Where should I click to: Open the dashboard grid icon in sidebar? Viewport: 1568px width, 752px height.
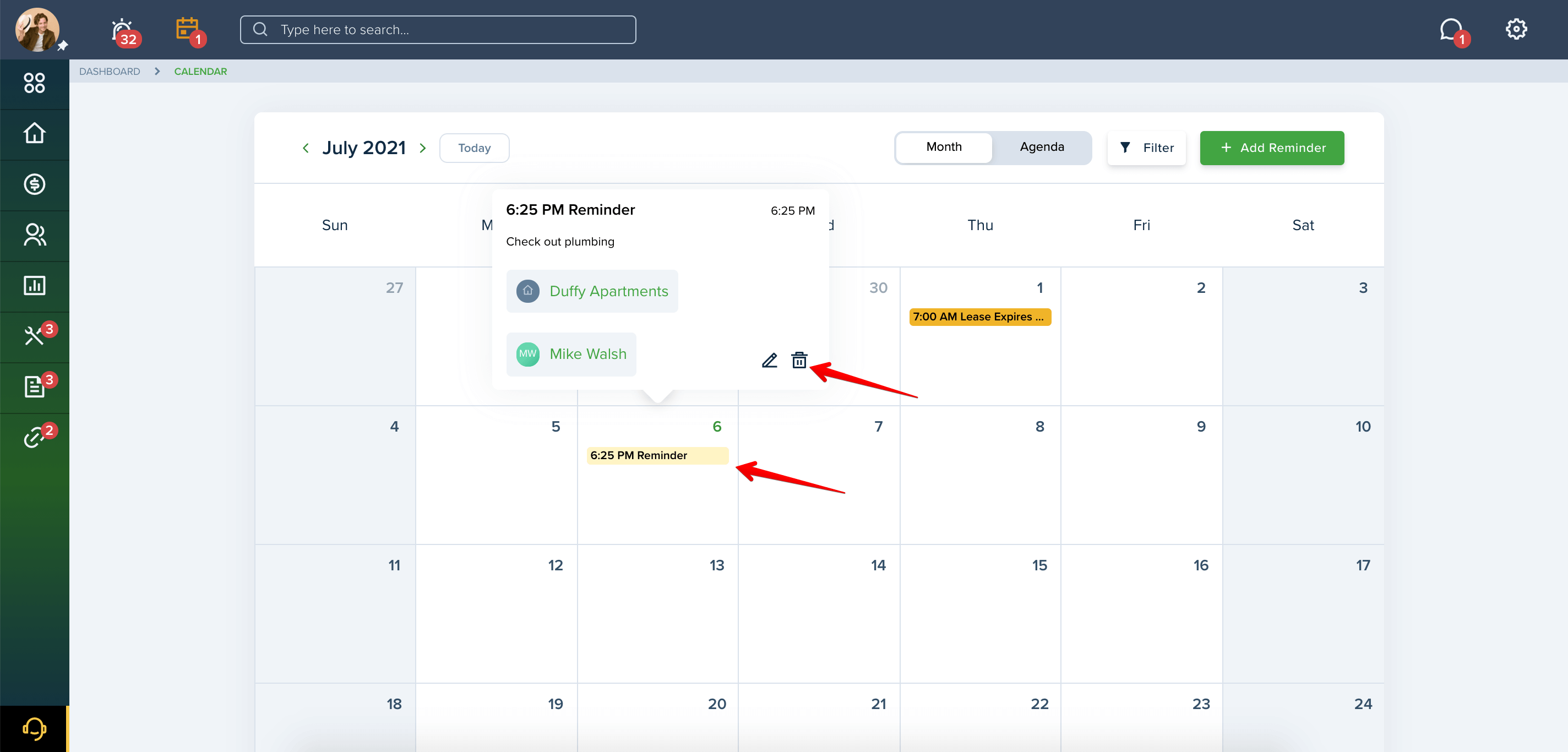pyautogui.click(x=35, y=83)
